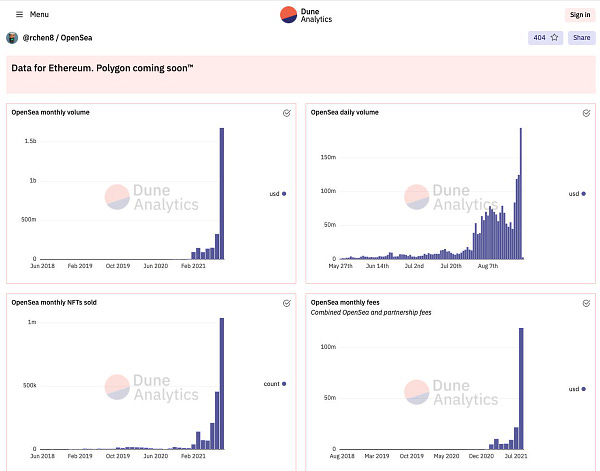Toggle usd legend in monthly volume chart
Viewport: 600px width, 471px height.
coord(278,194)
